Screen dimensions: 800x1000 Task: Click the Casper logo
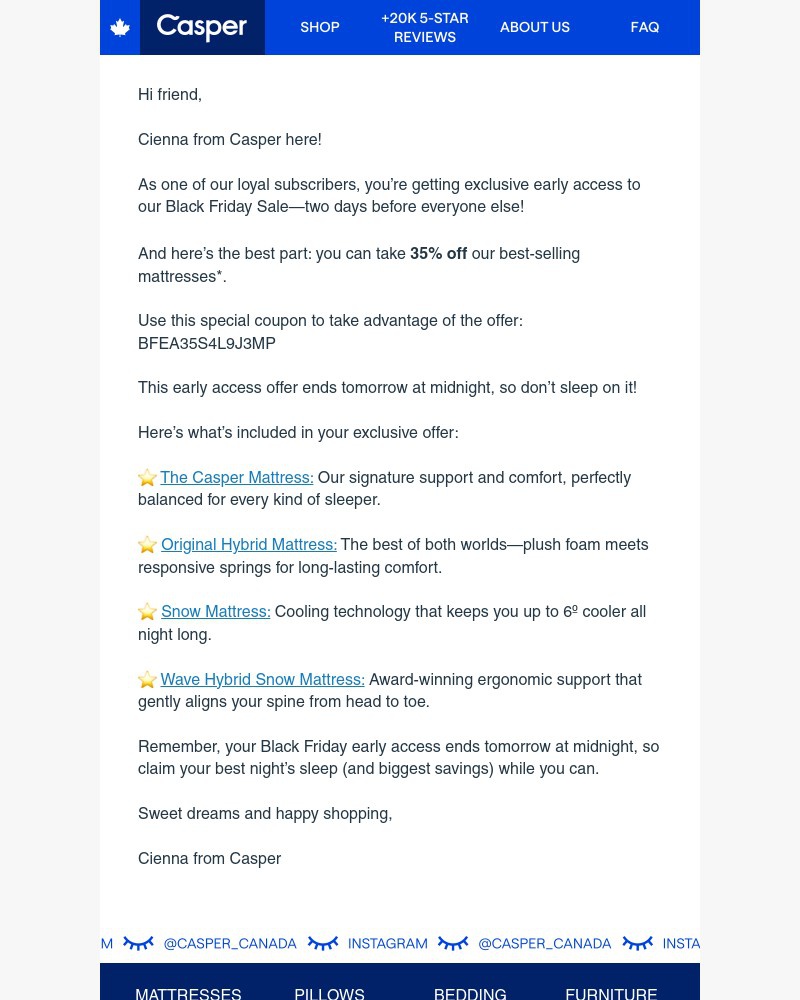202,27
